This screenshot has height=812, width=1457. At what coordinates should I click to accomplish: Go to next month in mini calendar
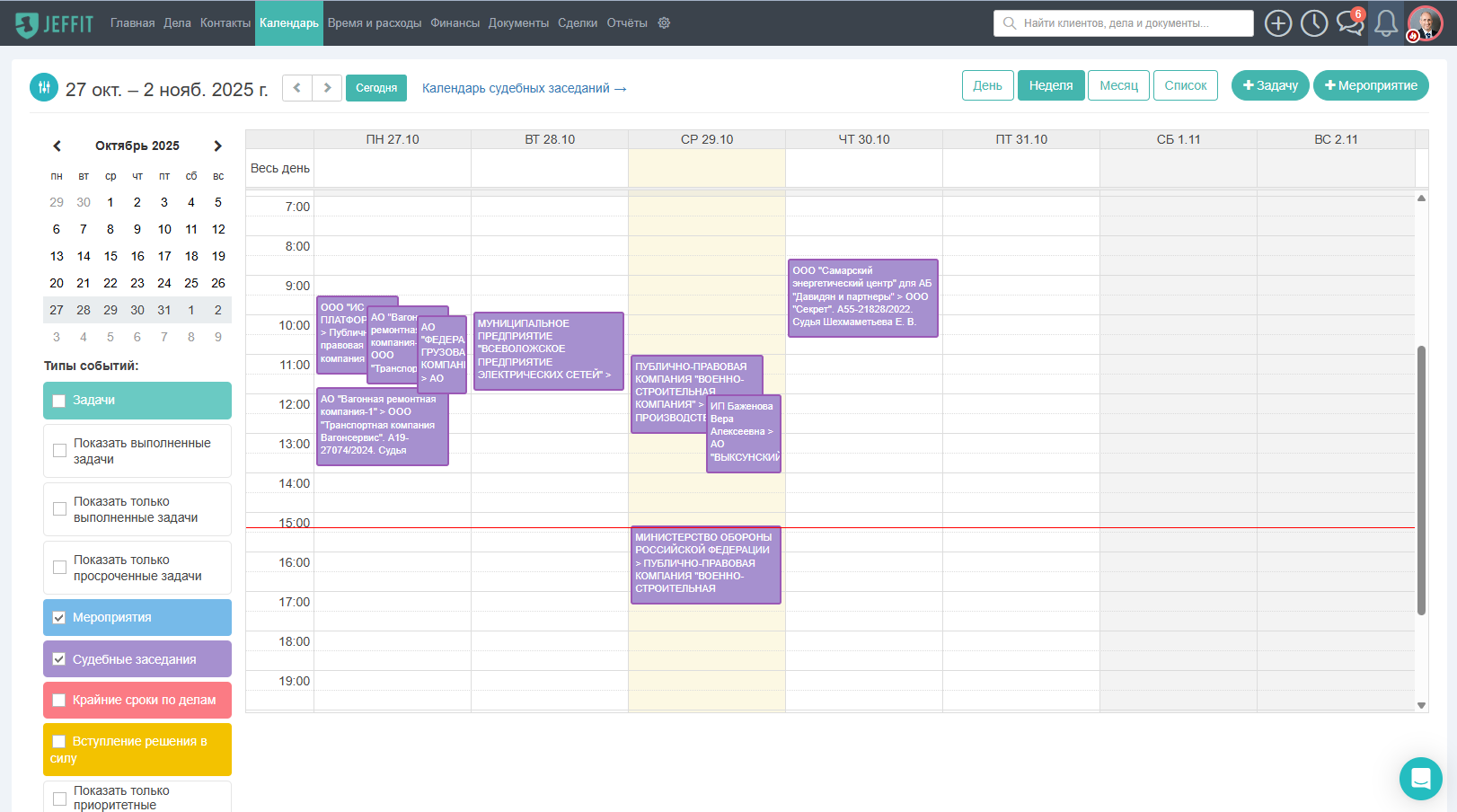(217, 146)
